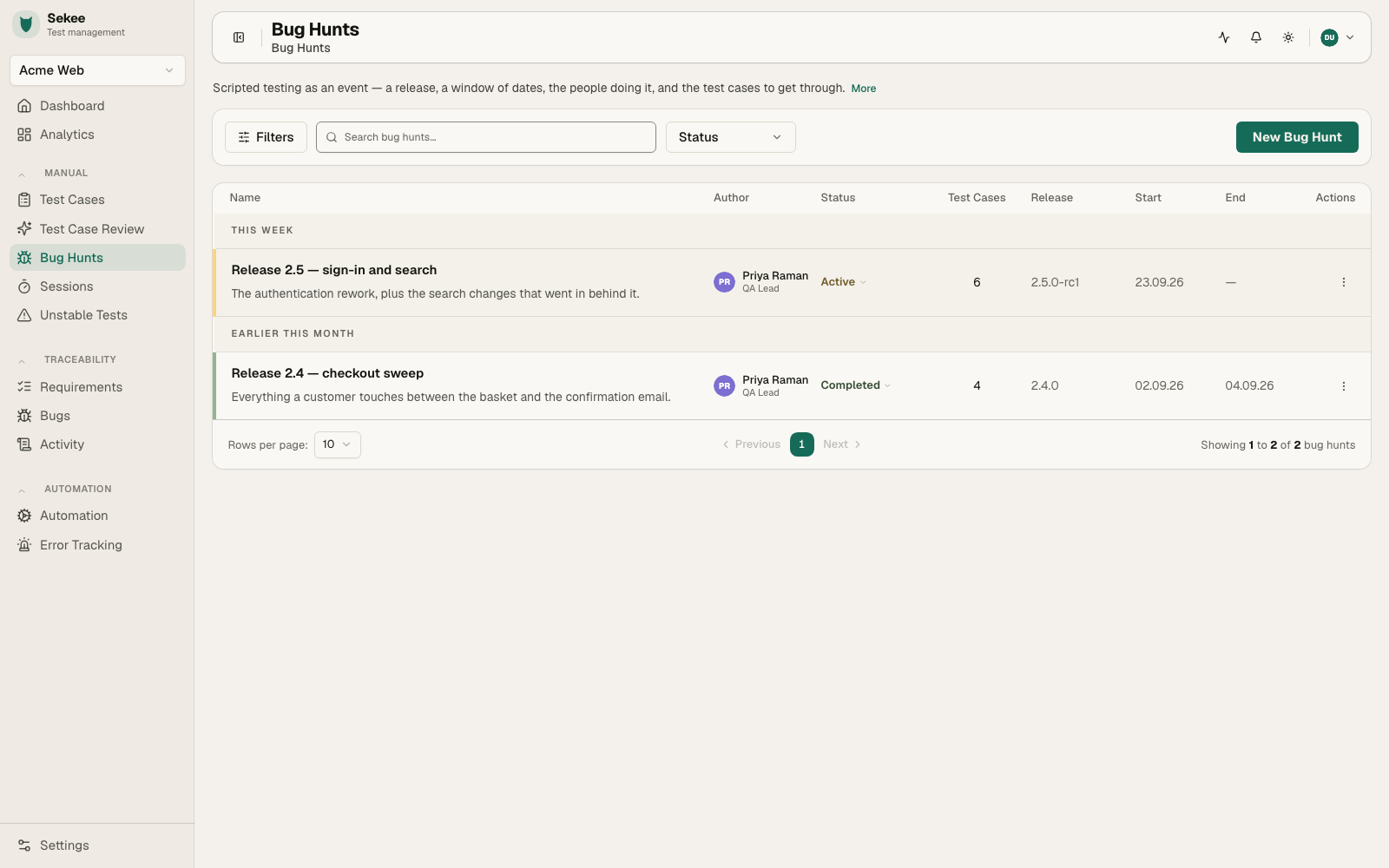Open Settings
The height and width of the screenshot is (868, 1389).
97,845
